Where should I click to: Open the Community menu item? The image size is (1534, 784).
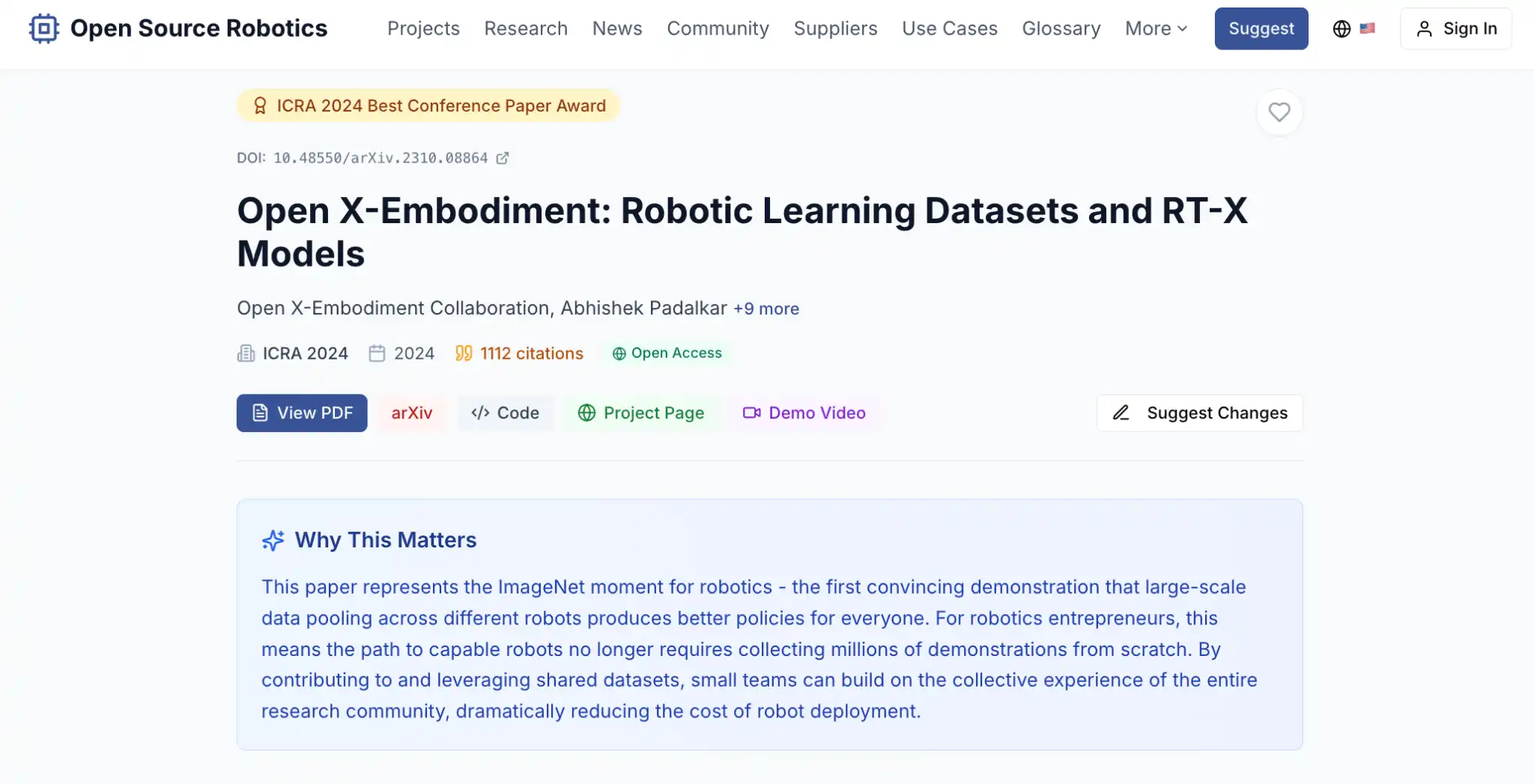pos(718,28)
